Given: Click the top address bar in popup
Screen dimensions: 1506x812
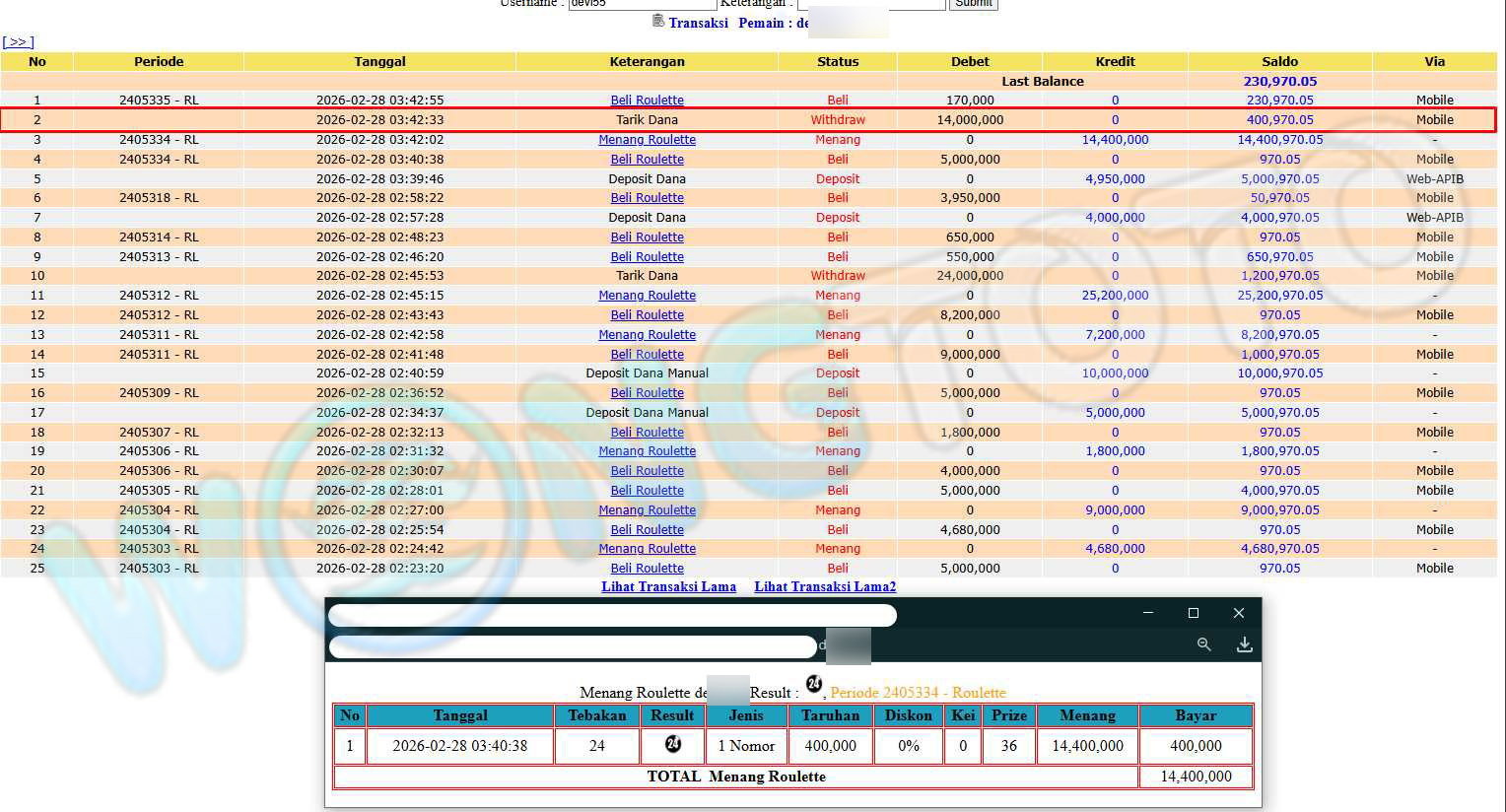Looking at the screenshot, I should tap(611, 616).
